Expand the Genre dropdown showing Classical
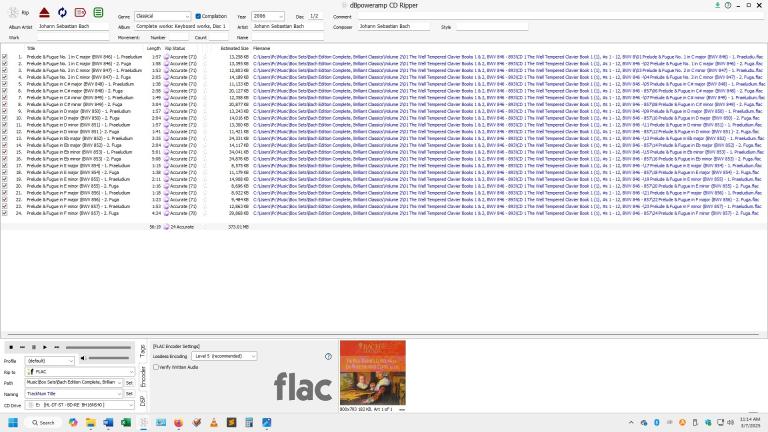Screen dimensions: 768x432 pos(186,17)
